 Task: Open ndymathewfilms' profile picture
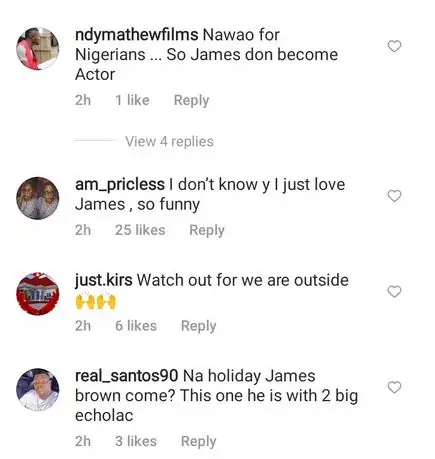(x=38, y=49)
